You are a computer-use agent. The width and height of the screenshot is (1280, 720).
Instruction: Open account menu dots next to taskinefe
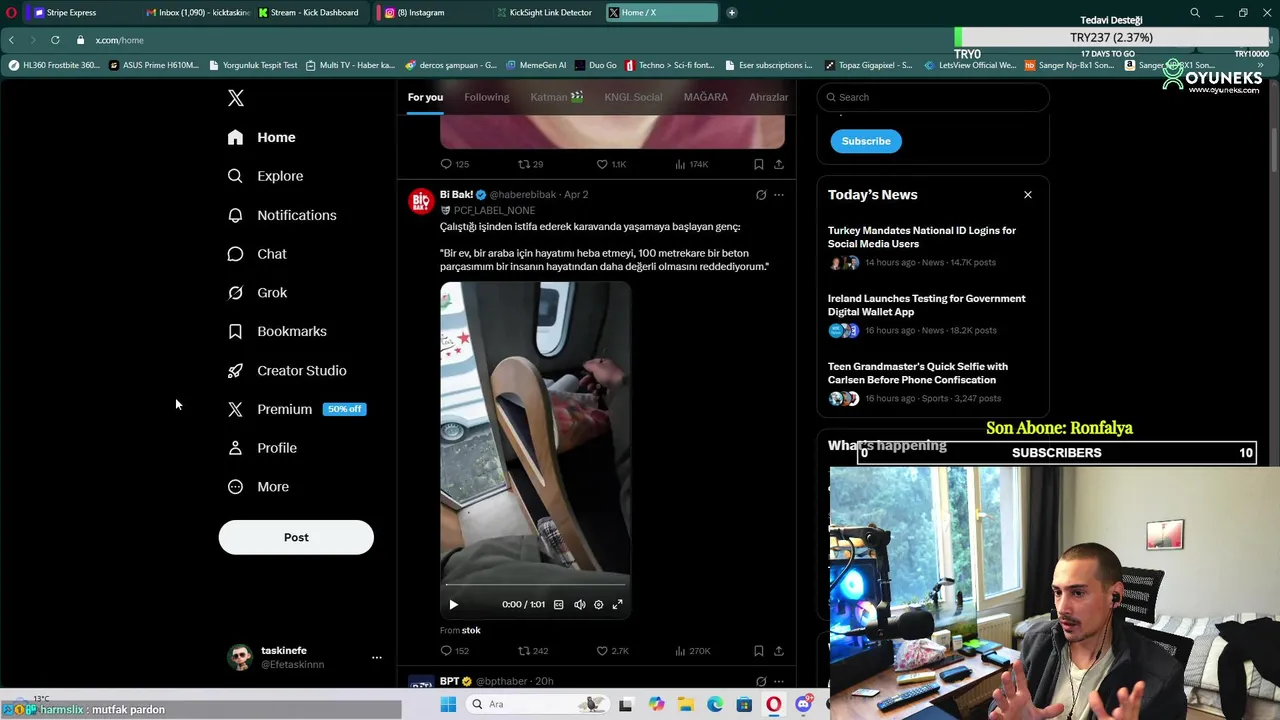[377, 657]
